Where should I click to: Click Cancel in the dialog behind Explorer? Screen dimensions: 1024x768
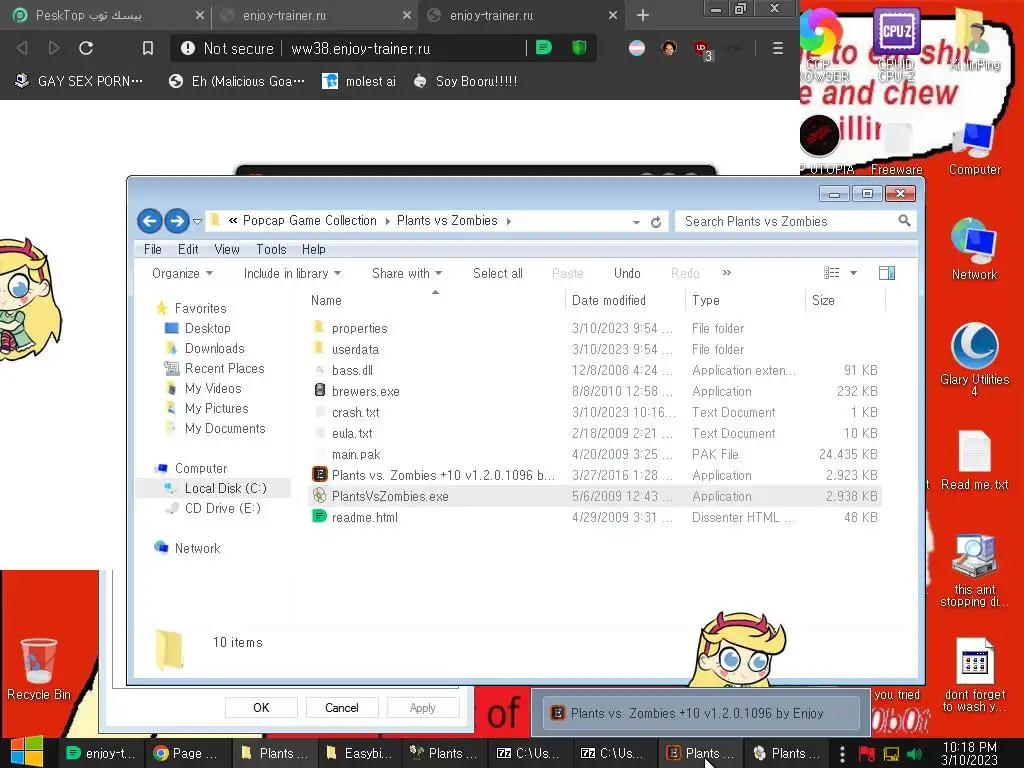click(342, 708)
